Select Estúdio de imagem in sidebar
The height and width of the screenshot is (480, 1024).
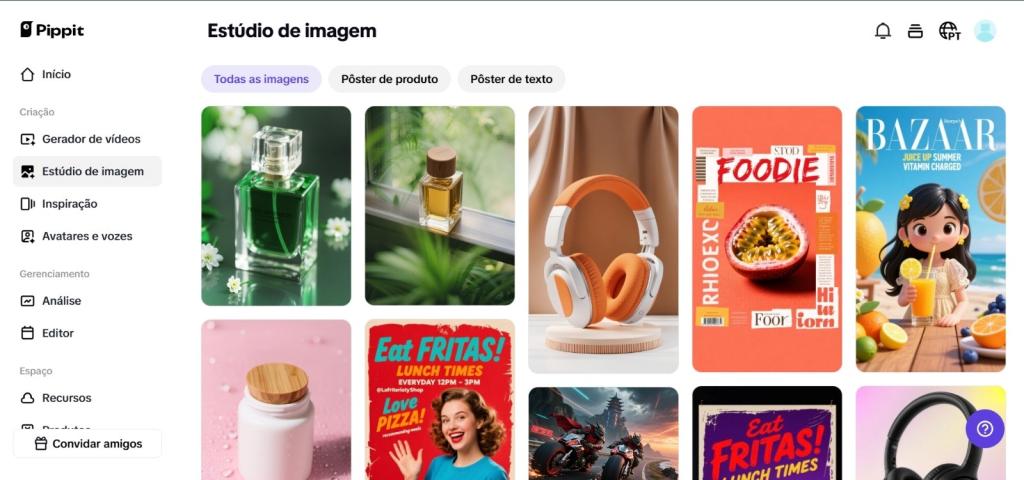(x=88, y=171)
